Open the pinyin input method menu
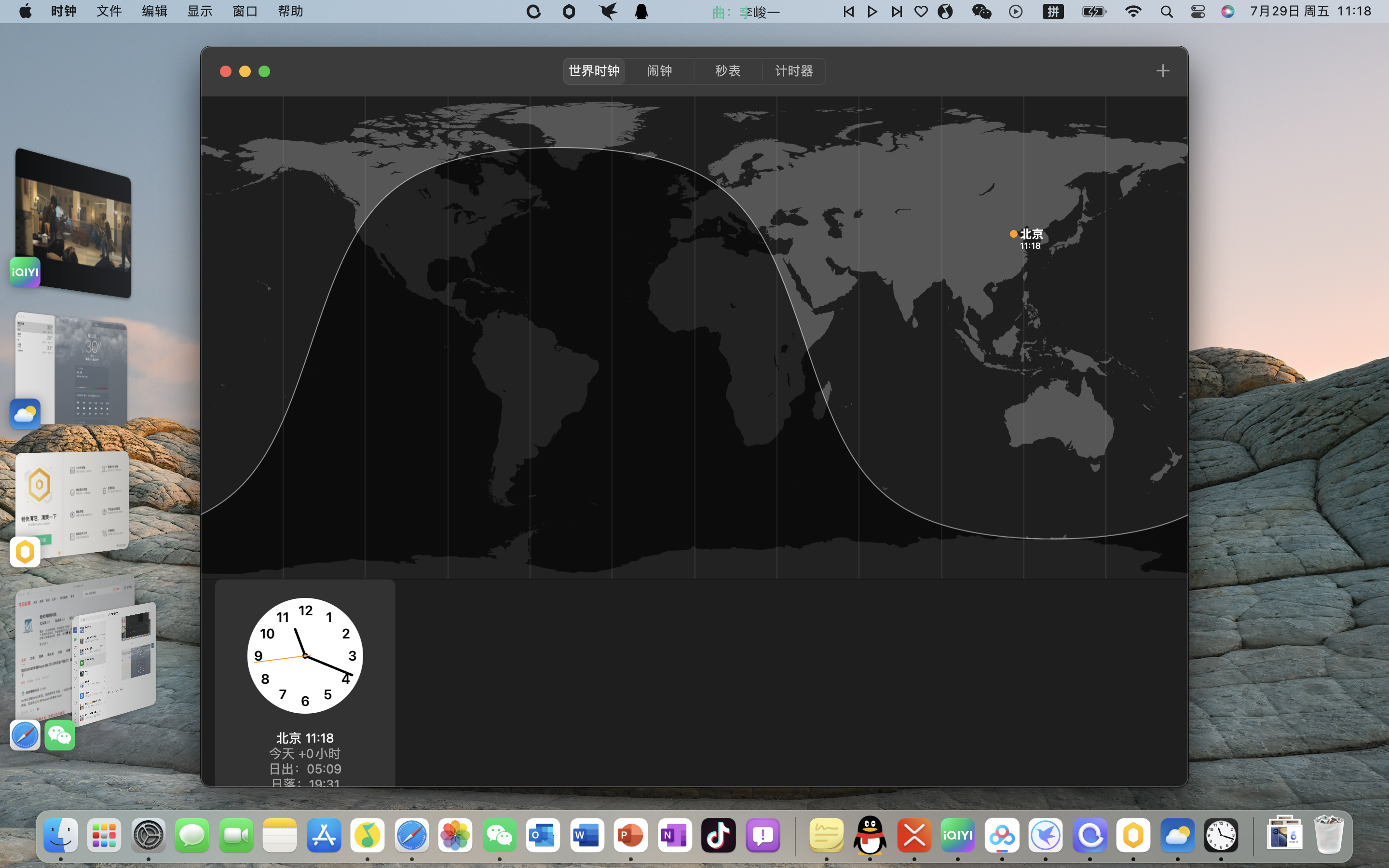1389x868 pixels. (x=1053, y=12)
